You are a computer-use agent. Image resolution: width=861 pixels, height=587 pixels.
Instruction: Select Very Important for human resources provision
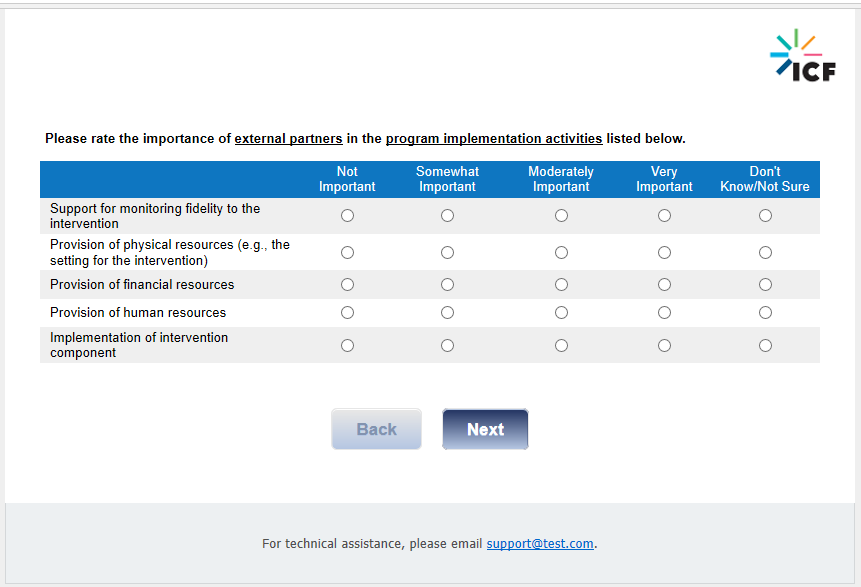coord(664,313)
